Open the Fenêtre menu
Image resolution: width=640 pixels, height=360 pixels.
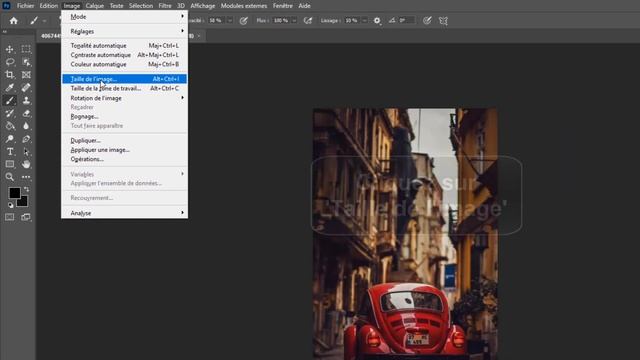(283, 6)
